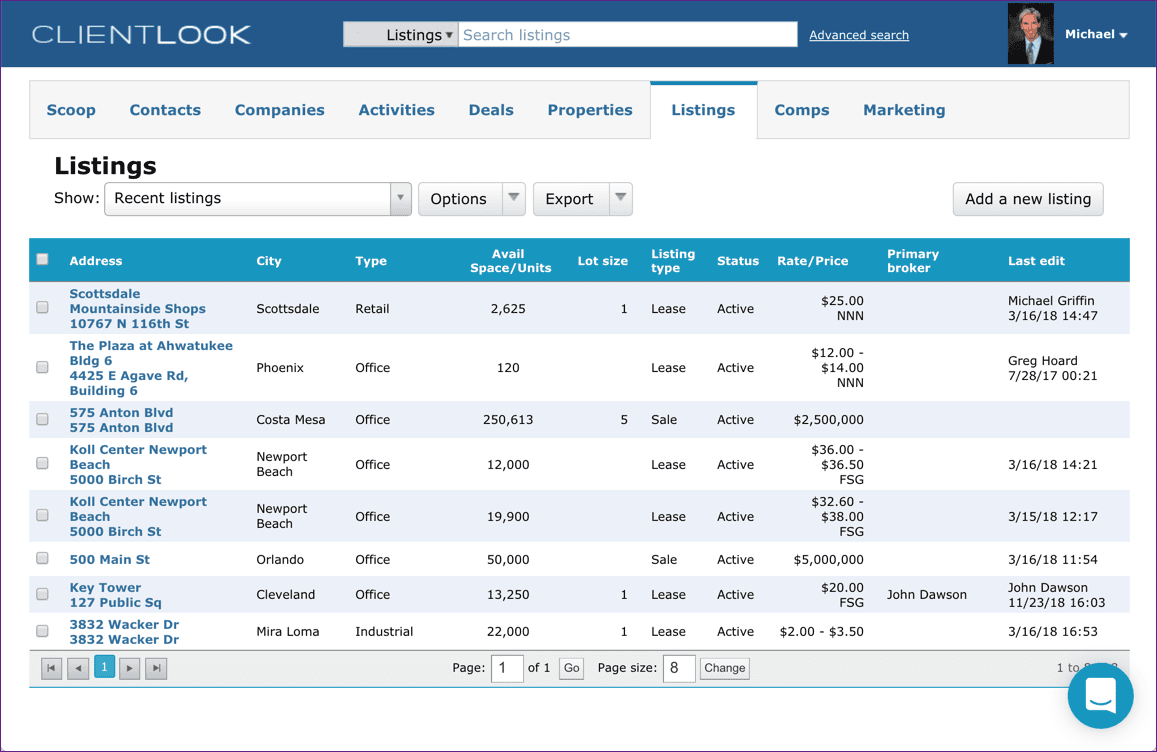The image size is (1157, 752).
Task: Click John Dawson primary broker cell
Action: pos(926,595)
